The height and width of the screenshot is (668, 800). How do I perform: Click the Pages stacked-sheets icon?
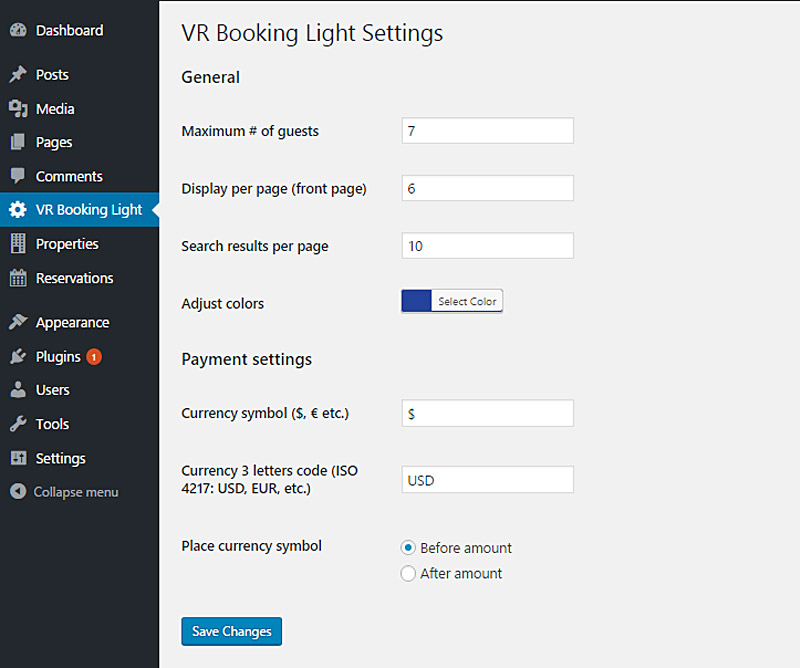point(18,142)
